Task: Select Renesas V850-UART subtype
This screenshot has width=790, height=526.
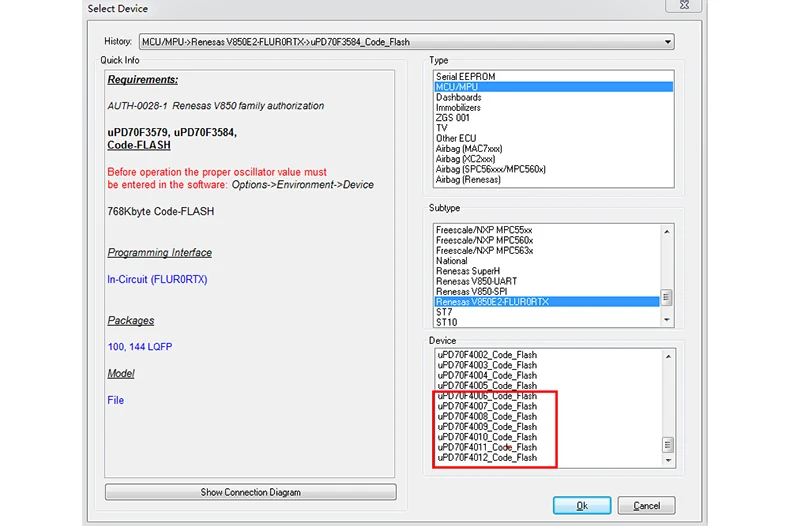Action: (547, 281)
